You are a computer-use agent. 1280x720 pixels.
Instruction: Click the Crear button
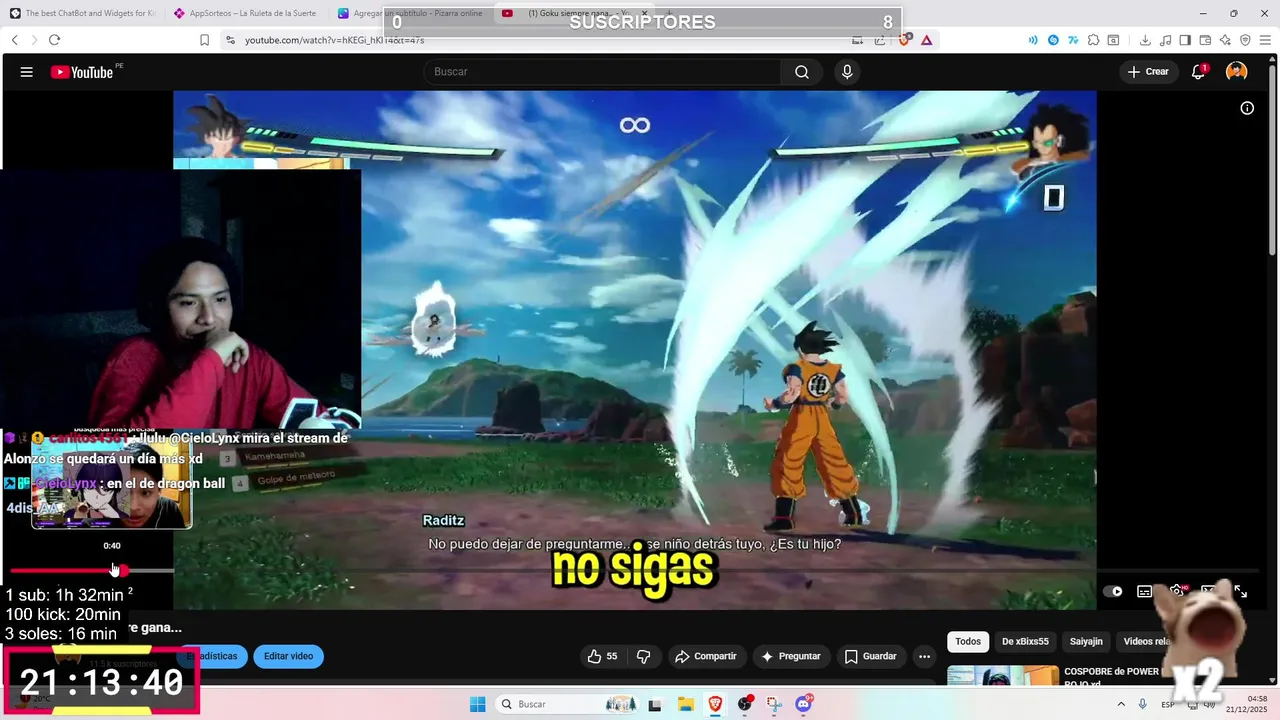click(1148, 72)
